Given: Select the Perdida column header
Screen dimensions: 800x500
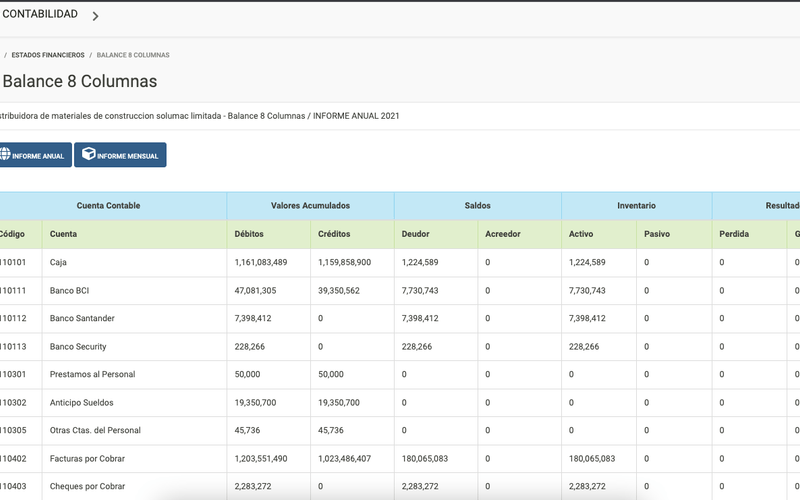Looking at the screenshot, I should [x=734, y=234].
